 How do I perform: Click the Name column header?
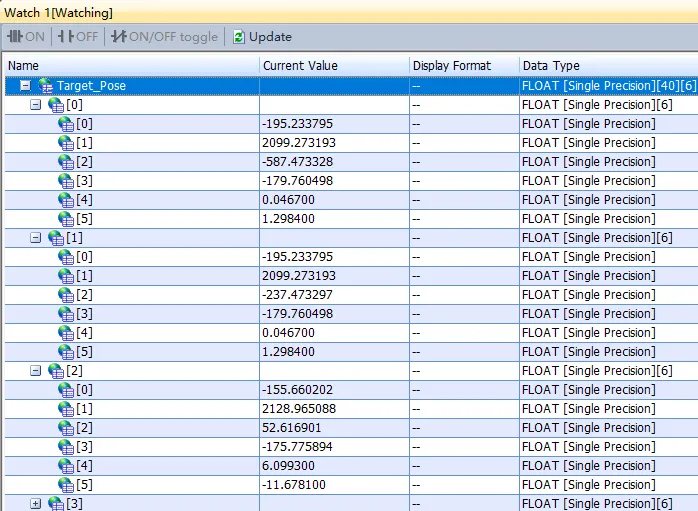click(130, 66)
